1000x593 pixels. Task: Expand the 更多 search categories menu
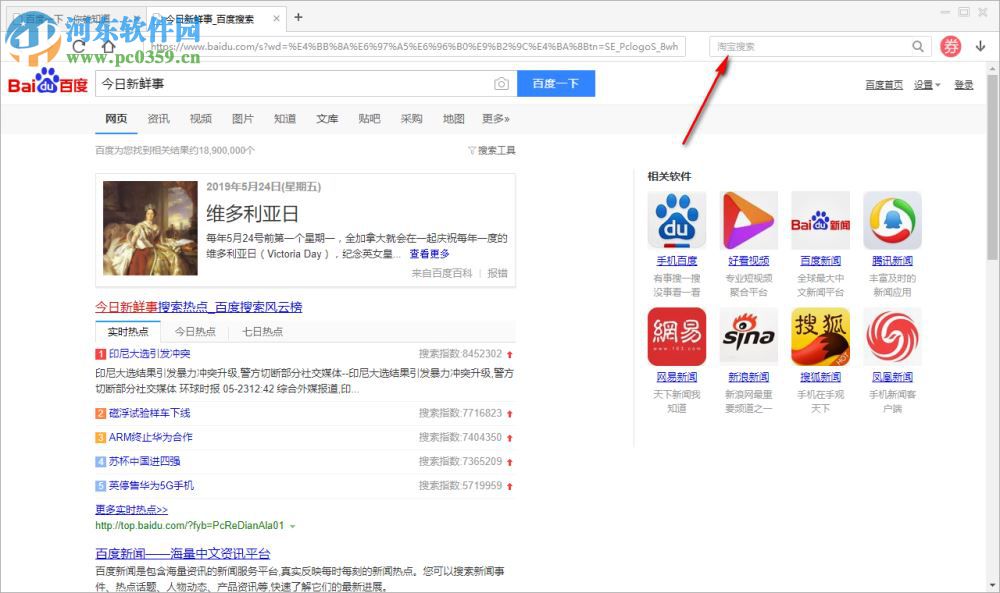493,118
